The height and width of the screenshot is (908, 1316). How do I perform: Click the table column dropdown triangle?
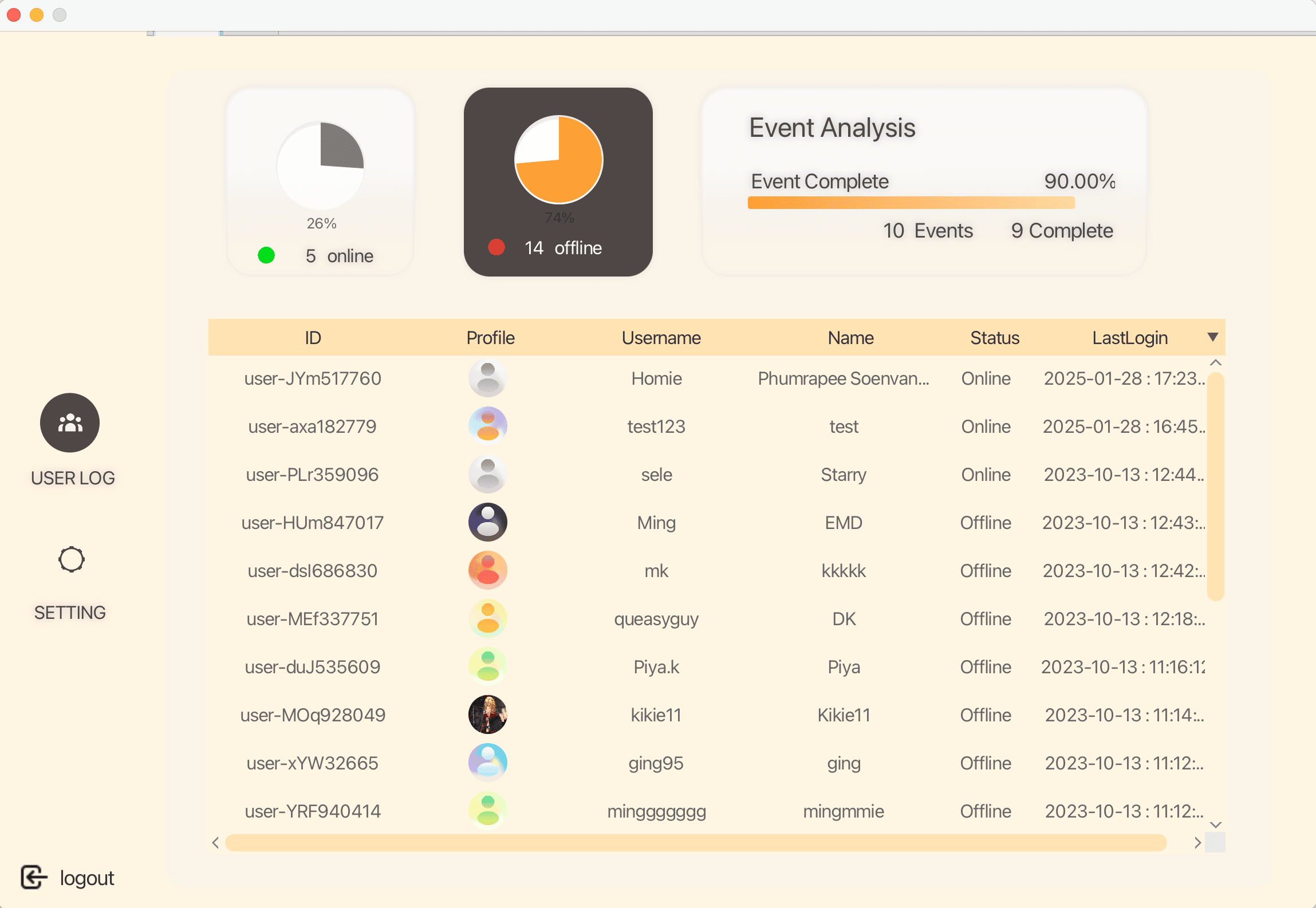[1212, 337]
